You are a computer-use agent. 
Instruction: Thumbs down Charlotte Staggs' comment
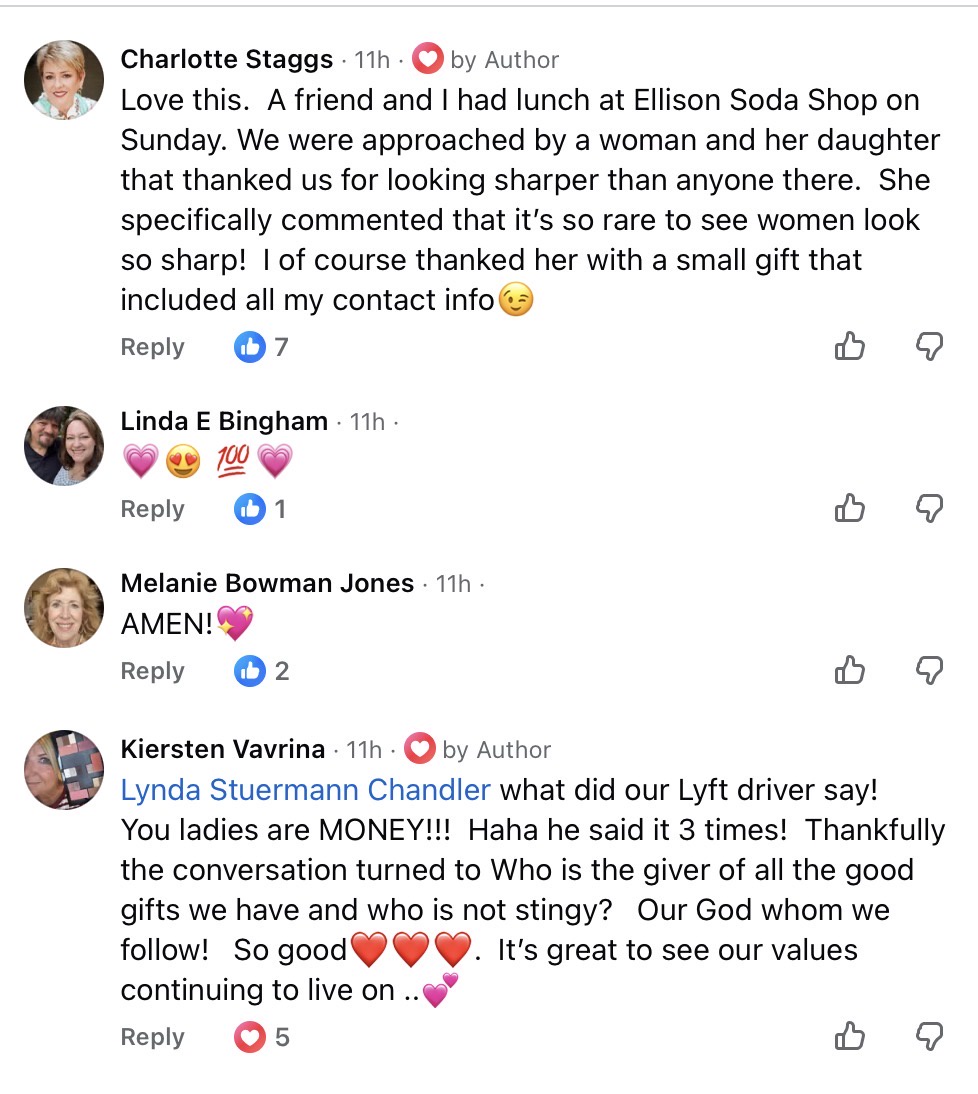tap(930, 347)
